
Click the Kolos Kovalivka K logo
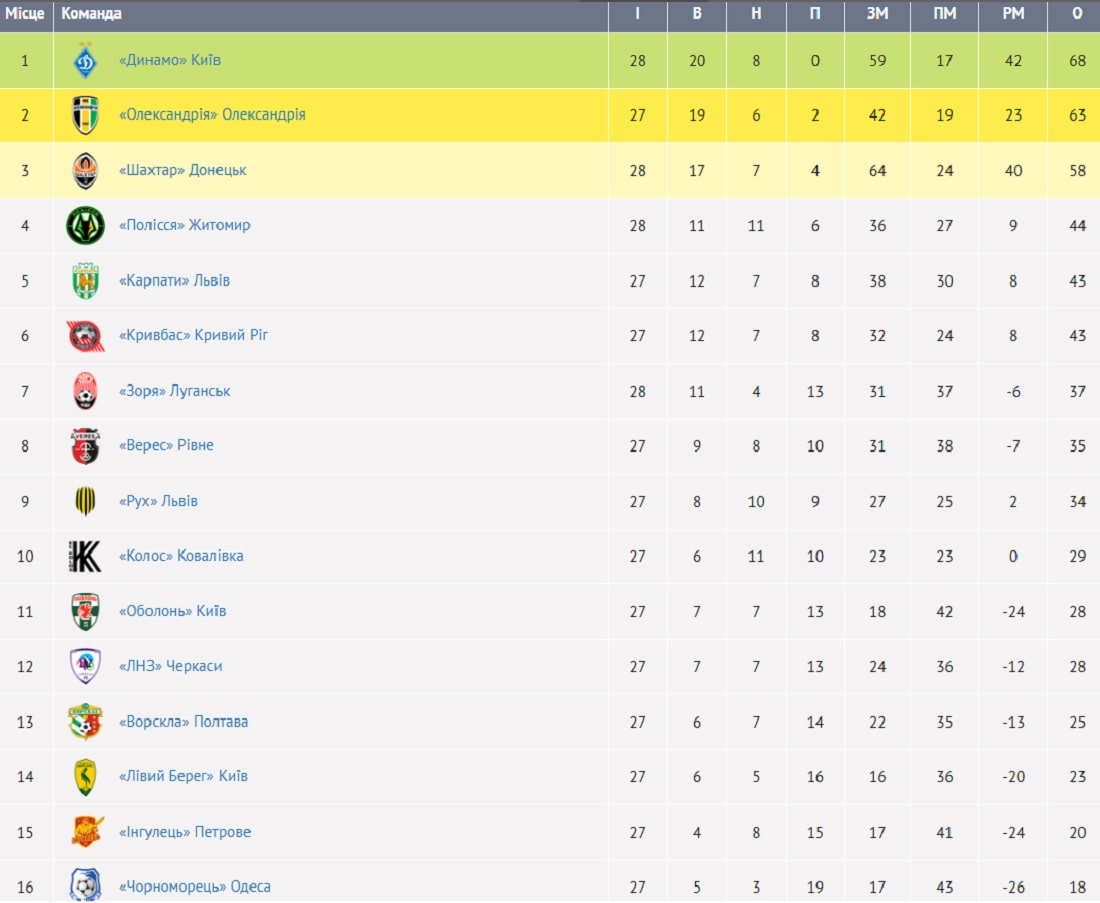coord(86,556)
